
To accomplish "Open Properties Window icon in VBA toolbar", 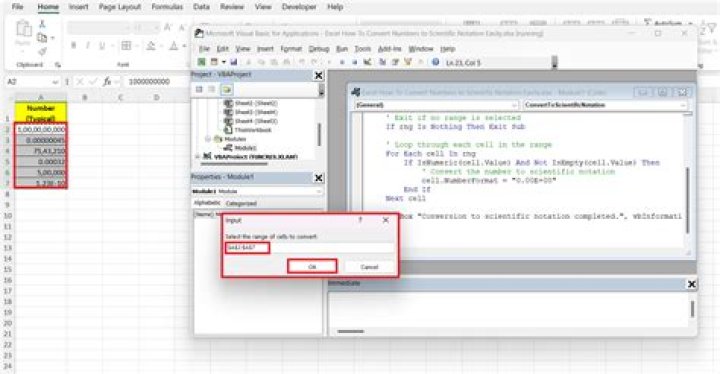I will (395, 62).
